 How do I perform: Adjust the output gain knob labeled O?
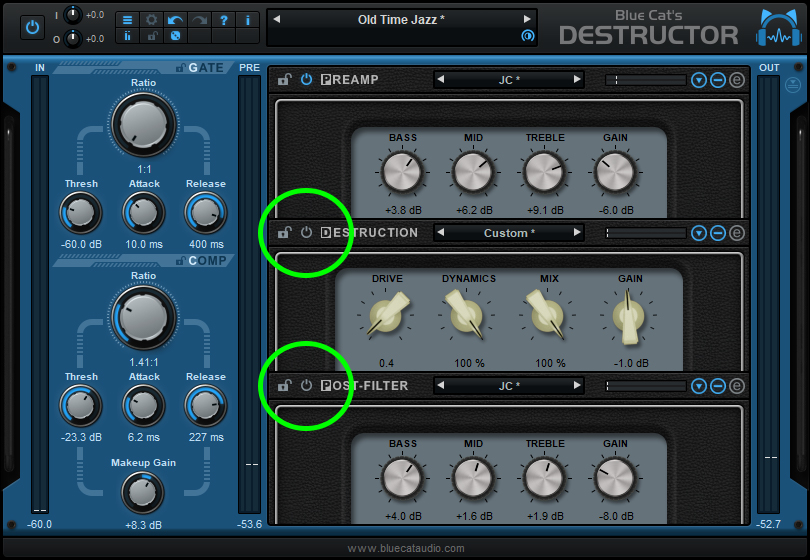pyautogui.click(x=72, y=39)
